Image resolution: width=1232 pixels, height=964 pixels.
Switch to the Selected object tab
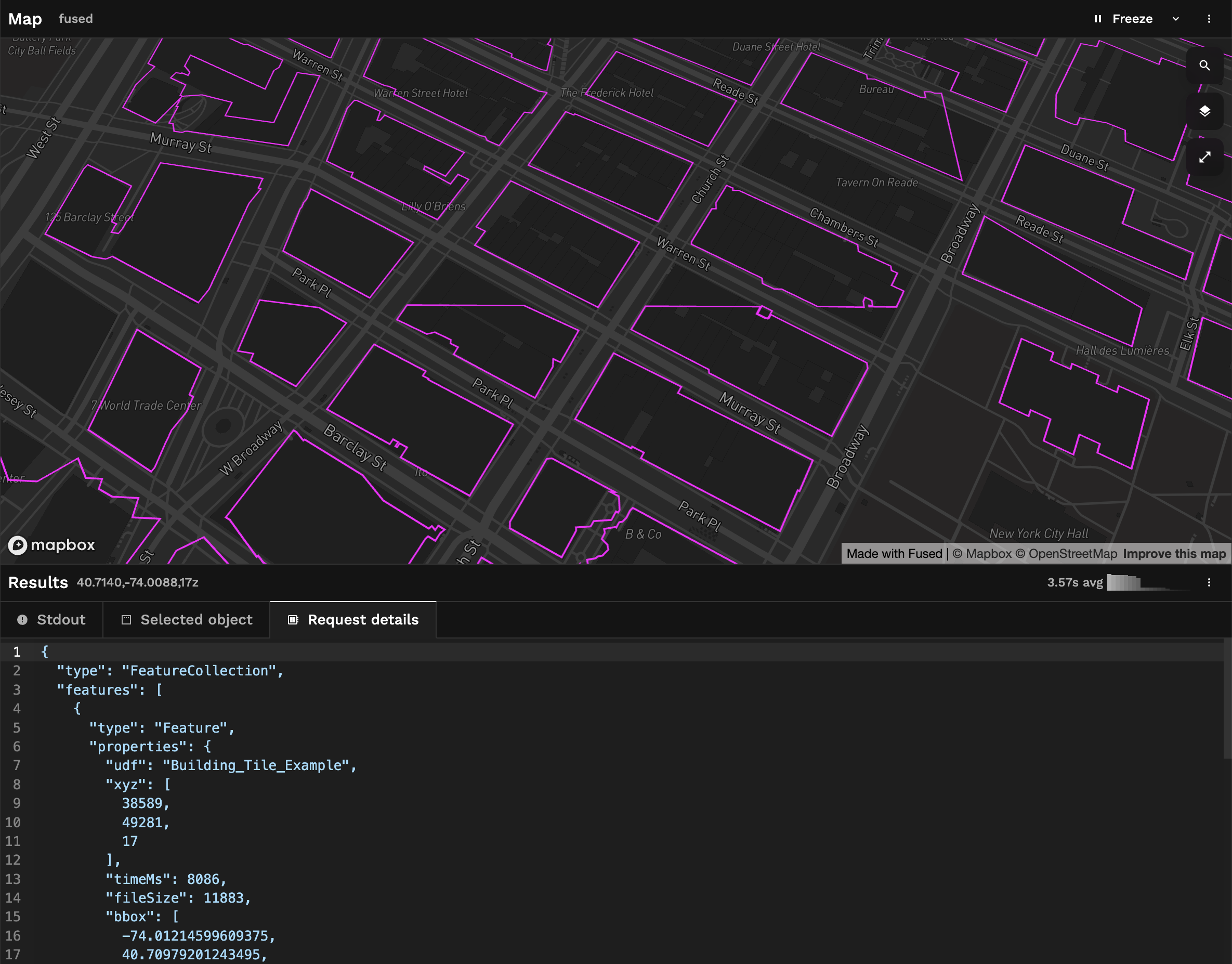point(187,620)
